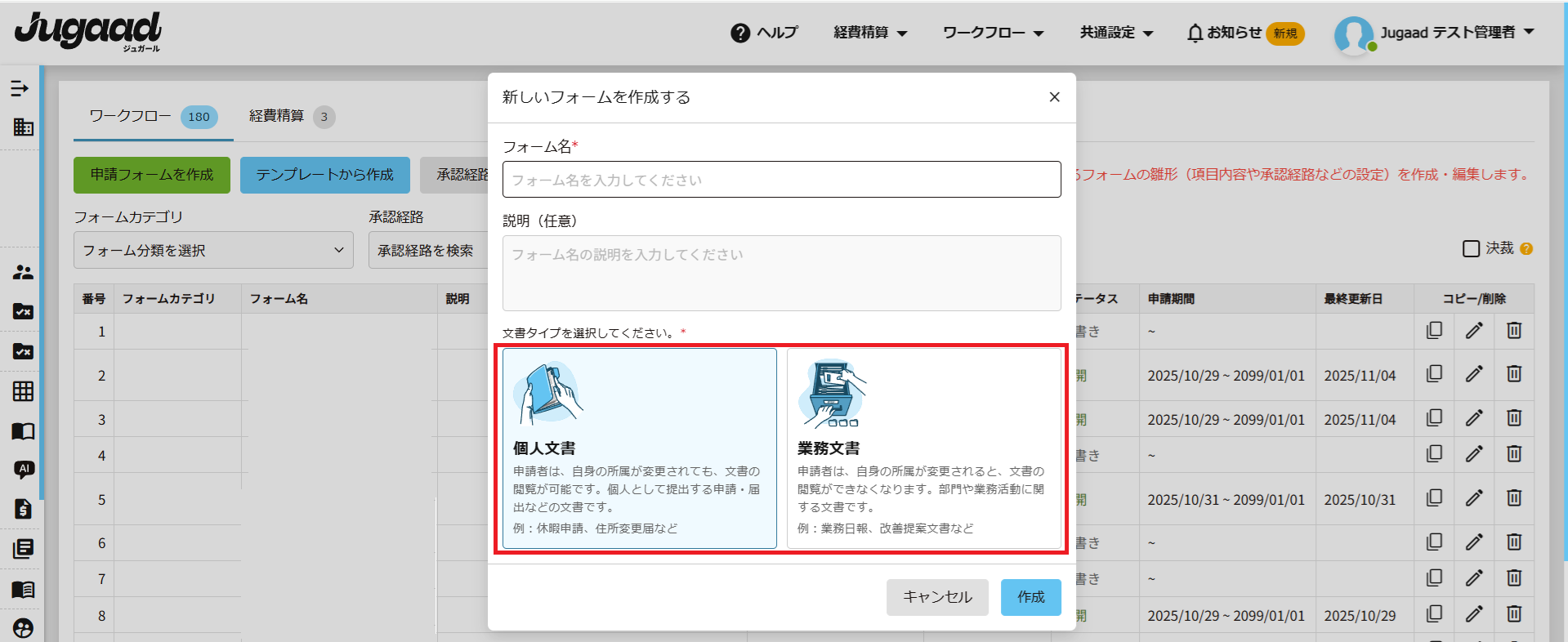
Task: Switch to the 経費精算 tab
Action: (x=291, y=117)
